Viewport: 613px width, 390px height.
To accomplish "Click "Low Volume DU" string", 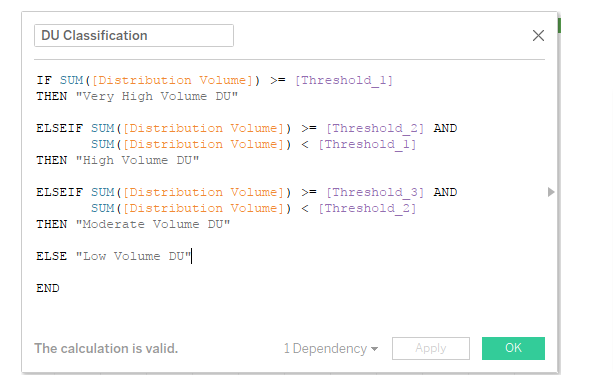I will 133,256.
